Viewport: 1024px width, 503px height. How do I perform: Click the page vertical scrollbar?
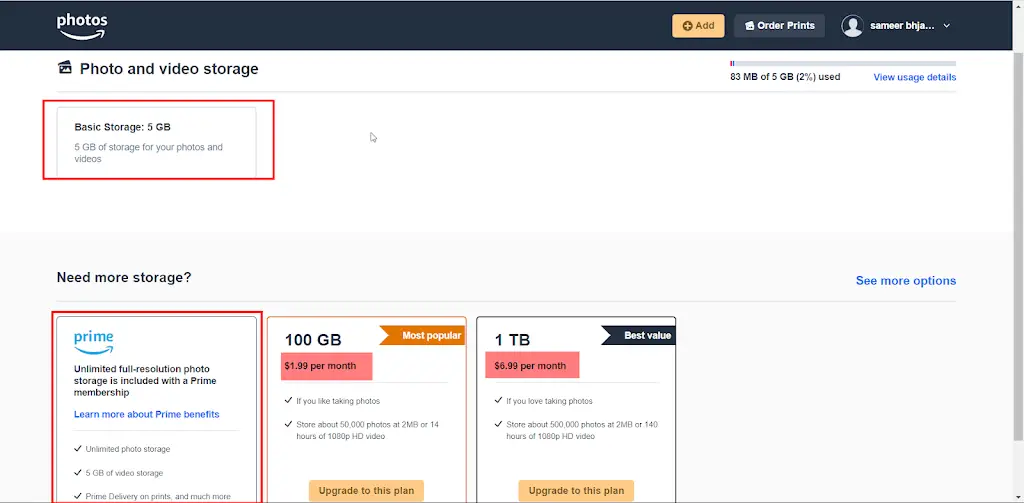click(x=1019, y=252)
